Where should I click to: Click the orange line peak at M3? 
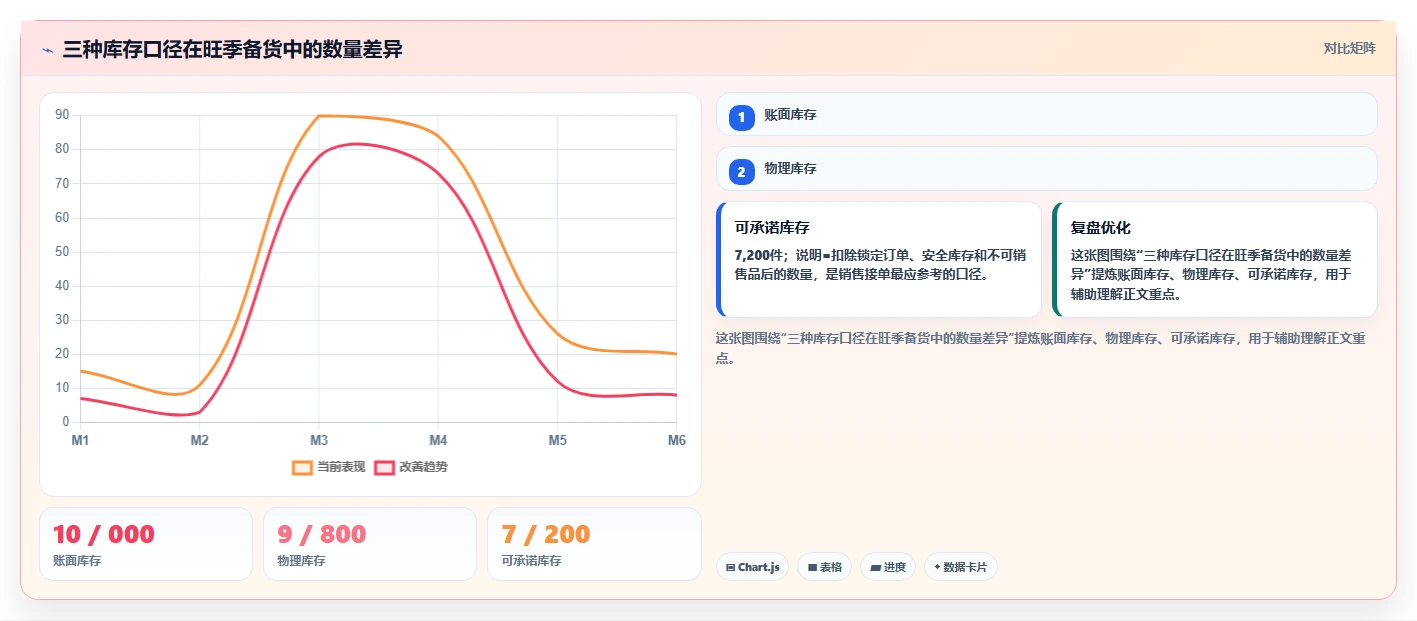coord(319,116)
